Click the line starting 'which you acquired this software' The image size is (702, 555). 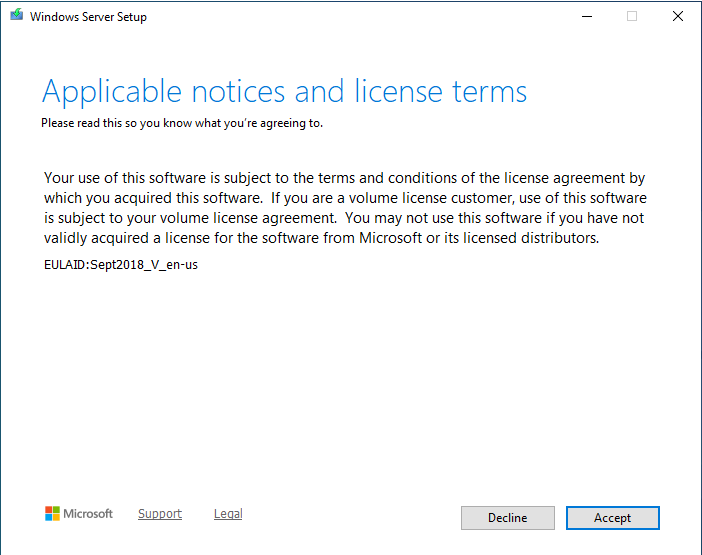344,198
